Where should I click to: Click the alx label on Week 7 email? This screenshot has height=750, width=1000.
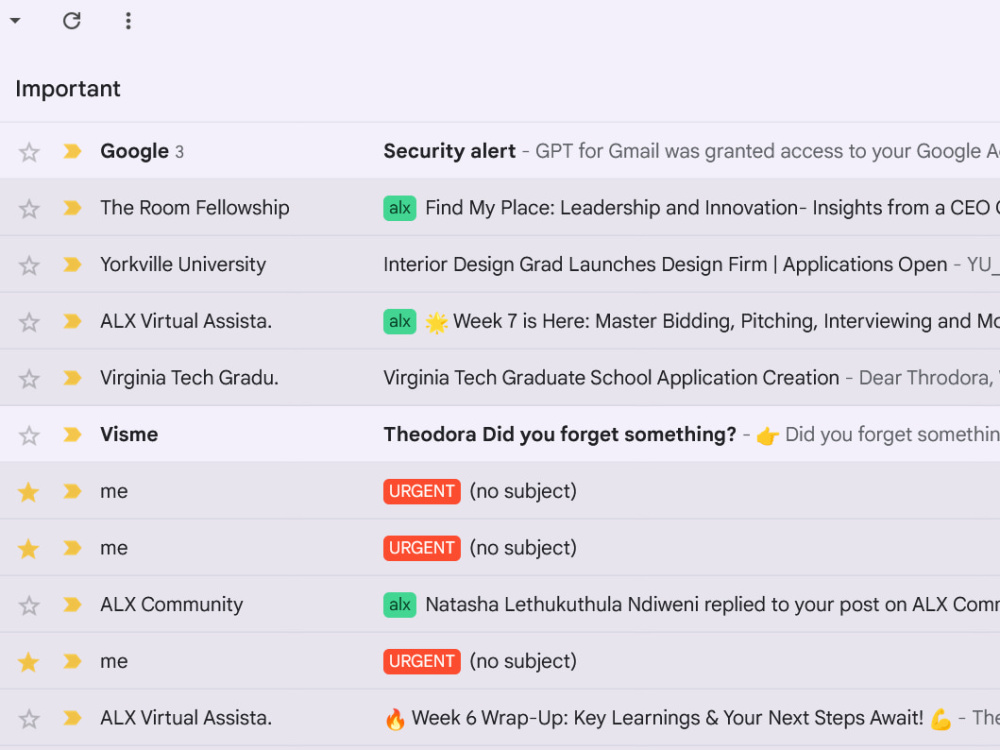(400, 321)
